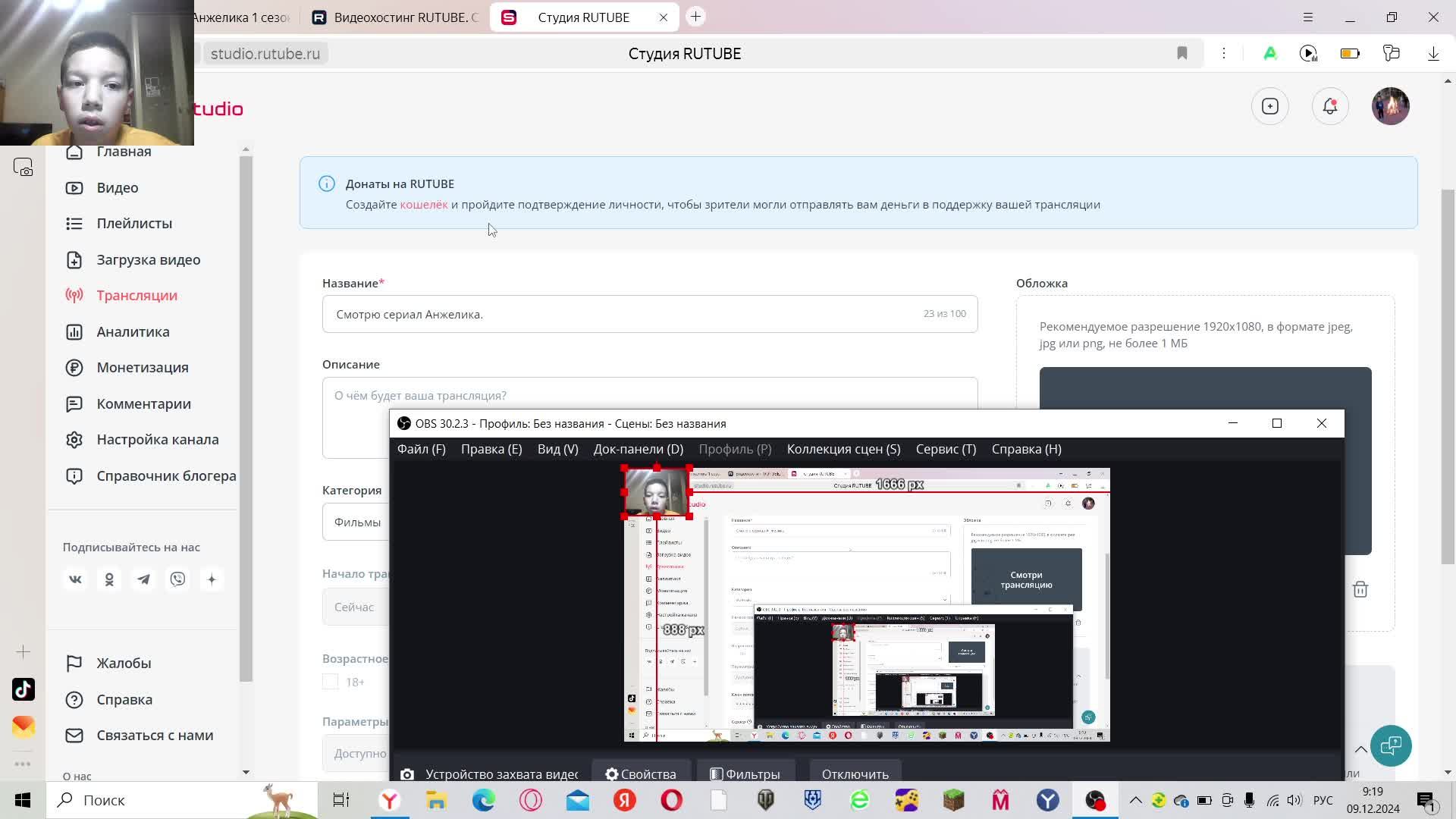1456x819 pixels.
Task: Expand the Фильмы category dropdown
Action: (356, 522)
